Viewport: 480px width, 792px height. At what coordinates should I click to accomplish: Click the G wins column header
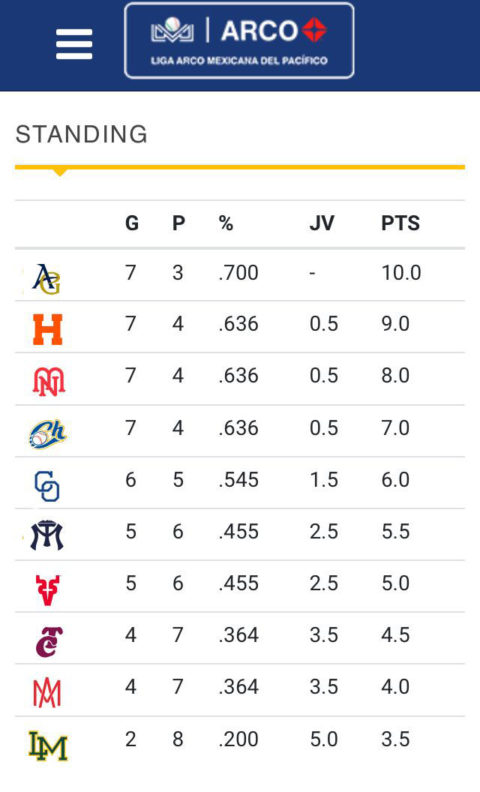click(132, 223)
